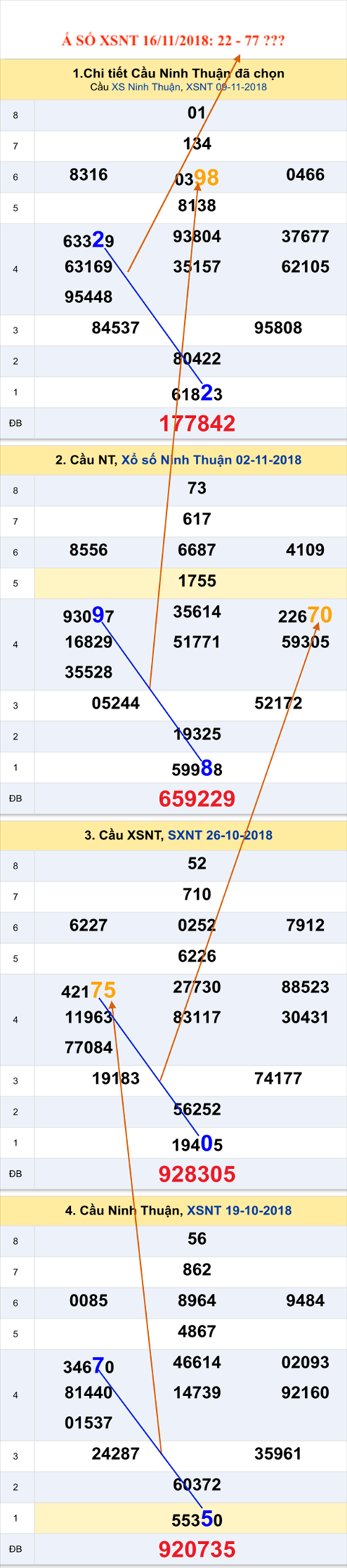This screenshot has height=1568, width=347.
Task: Select number 35961
Action: tap(278, 1454)
